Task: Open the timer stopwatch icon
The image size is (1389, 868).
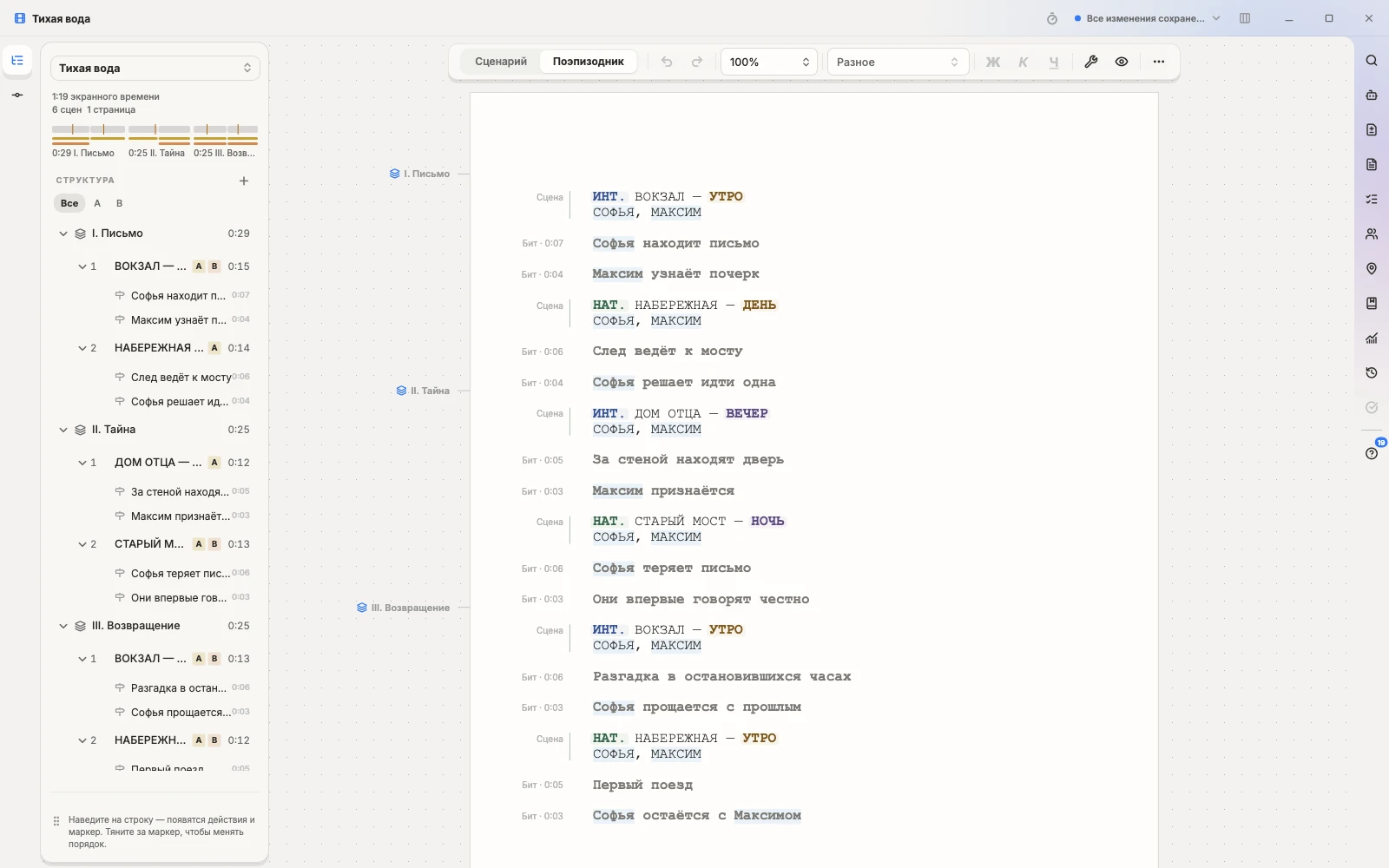Action: click(x=1052, y=18)
